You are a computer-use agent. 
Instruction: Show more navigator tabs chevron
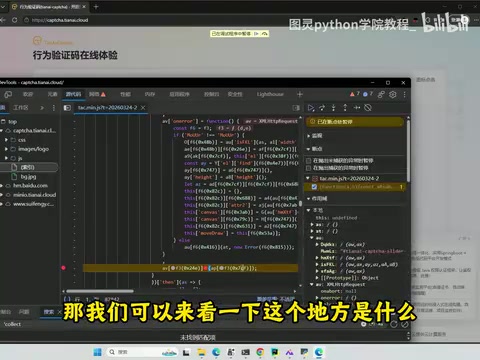tap(42, 108)
